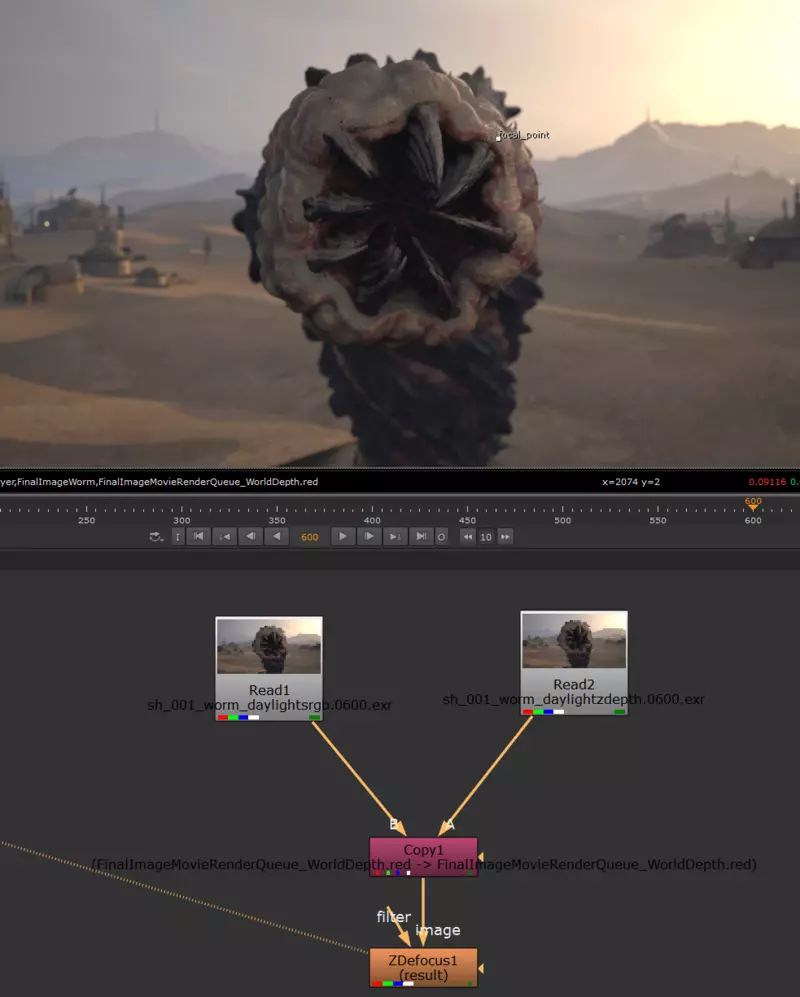Jump to the first frame

(198, 537)
